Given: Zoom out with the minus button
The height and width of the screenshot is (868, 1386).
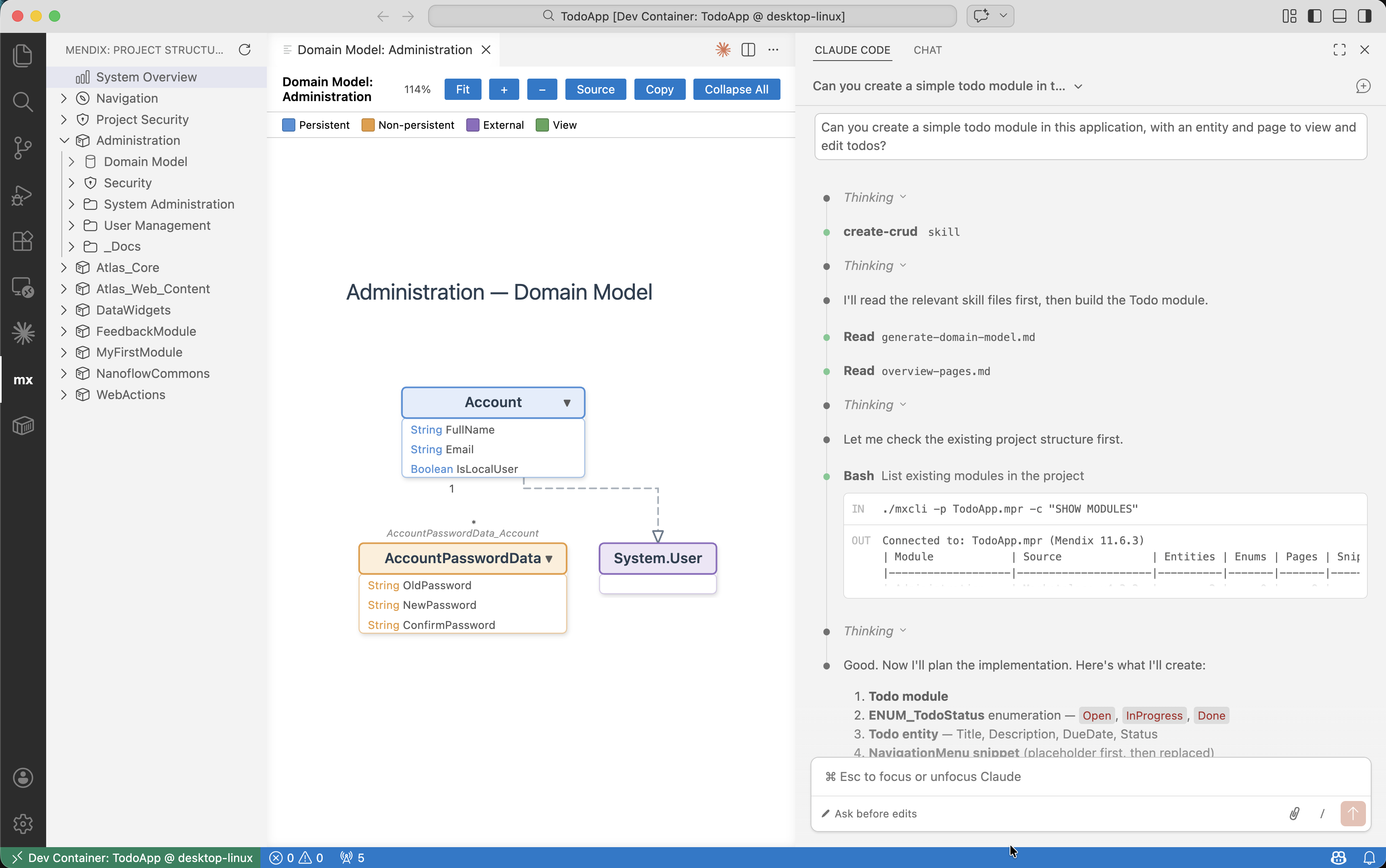Looking at the screenshot, I should (542, 89).
